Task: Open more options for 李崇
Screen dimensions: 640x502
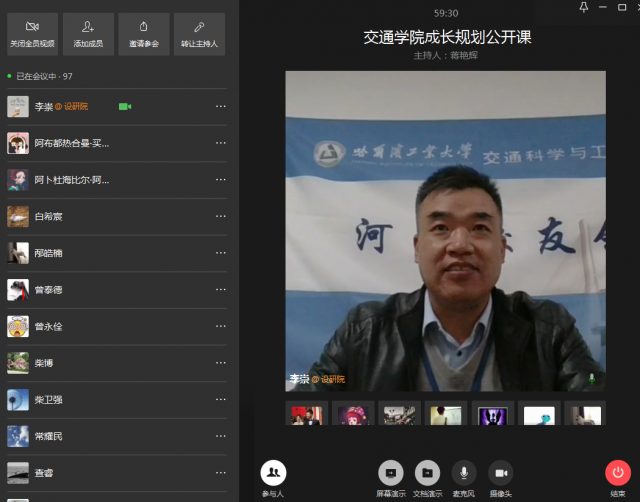Action: 221,107
